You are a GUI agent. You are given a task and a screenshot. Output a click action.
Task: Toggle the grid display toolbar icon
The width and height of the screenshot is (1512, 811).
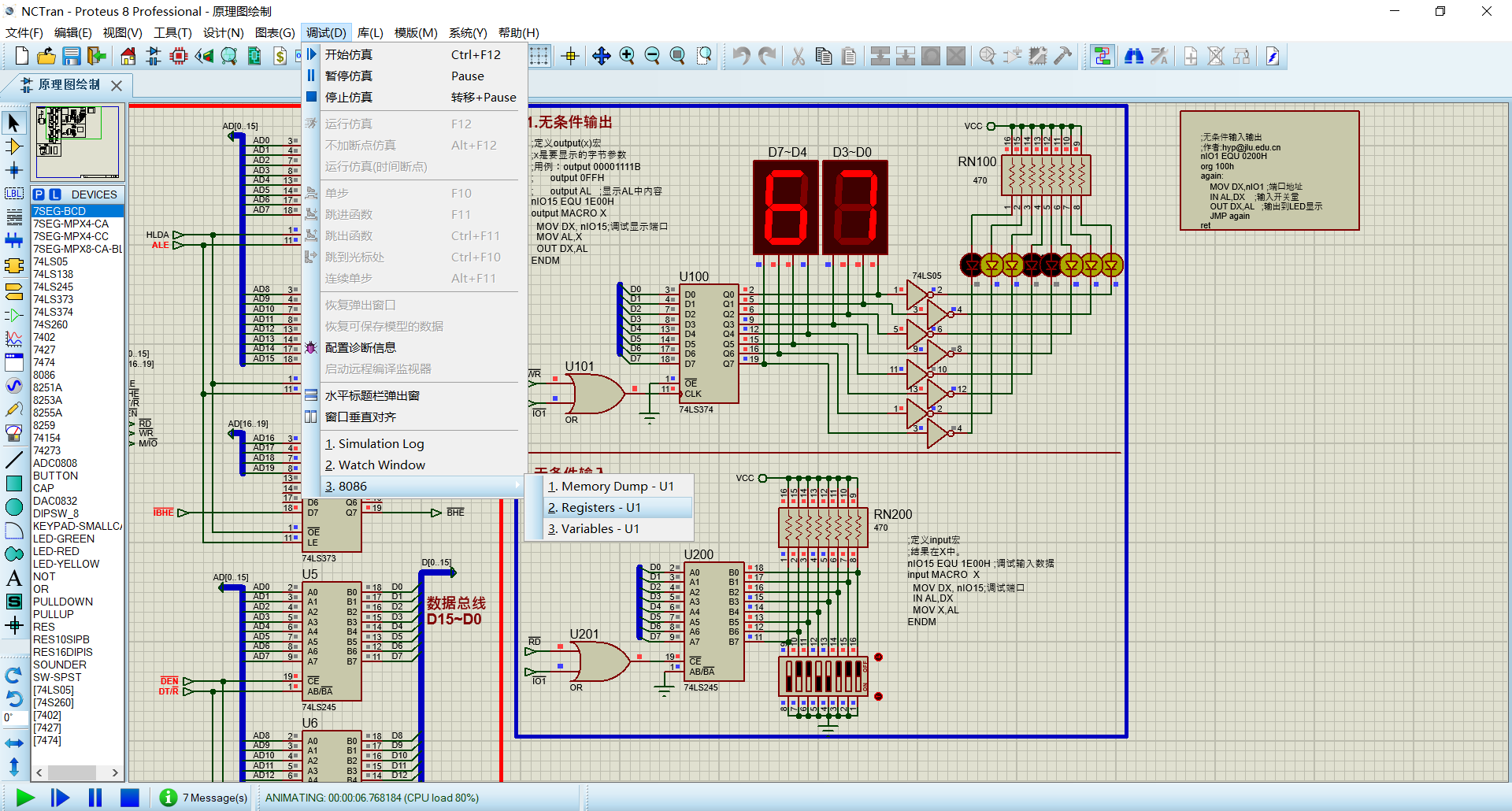[540, 56]
